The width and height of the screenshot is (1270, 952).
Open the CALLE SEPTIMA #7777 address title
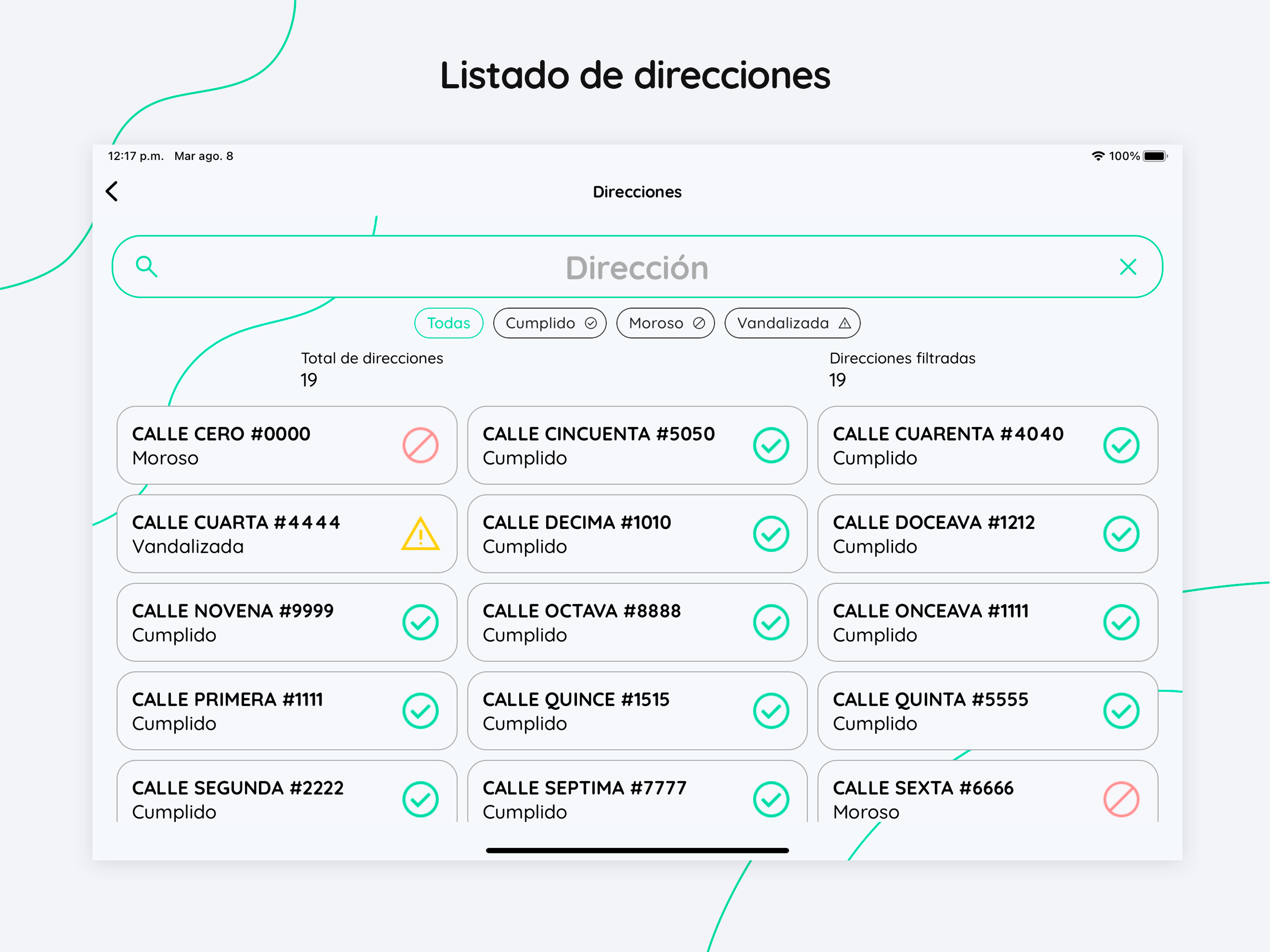tap(584, 788)
